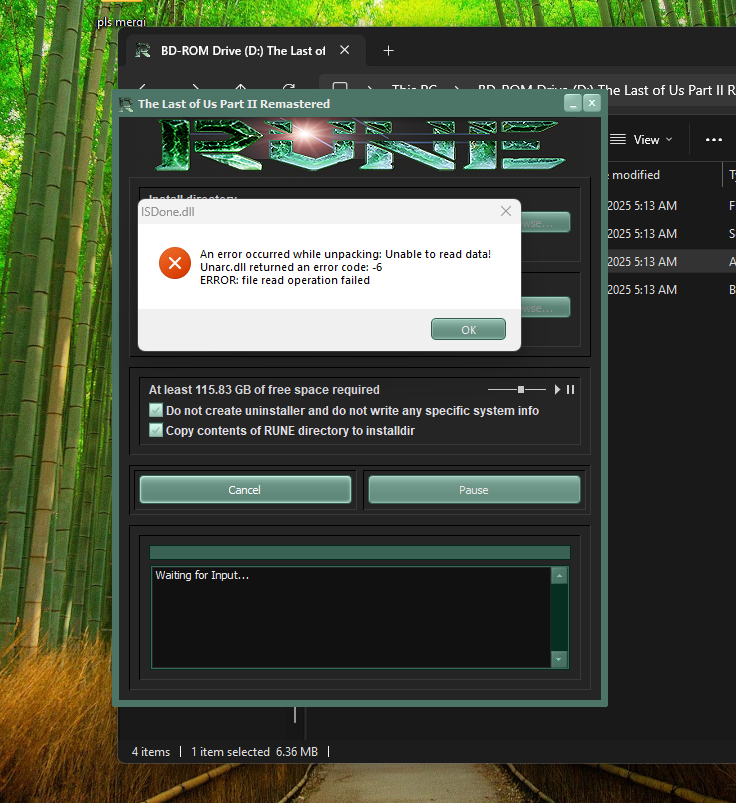Click the installer progress bar
The image size is (736, 803).
pyautogui.click(x=360, y=552)
